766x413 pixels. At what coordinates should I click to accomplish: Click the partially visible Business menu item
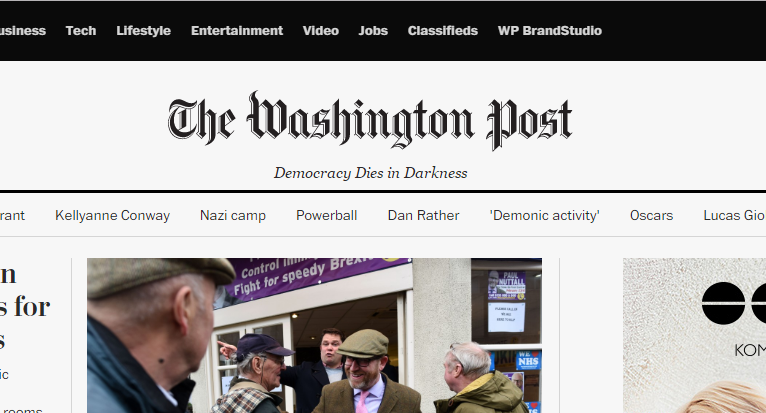(22, 31)
